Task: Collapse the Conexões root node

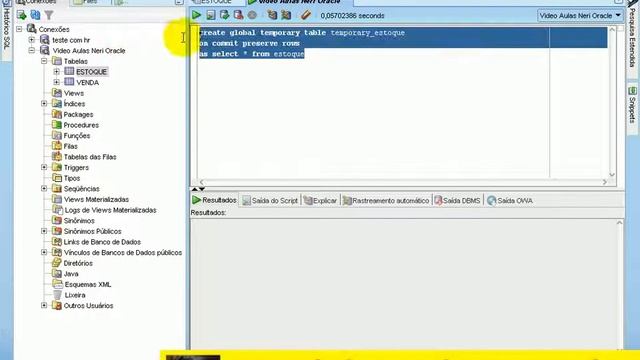Action: [x=19, y=29]
